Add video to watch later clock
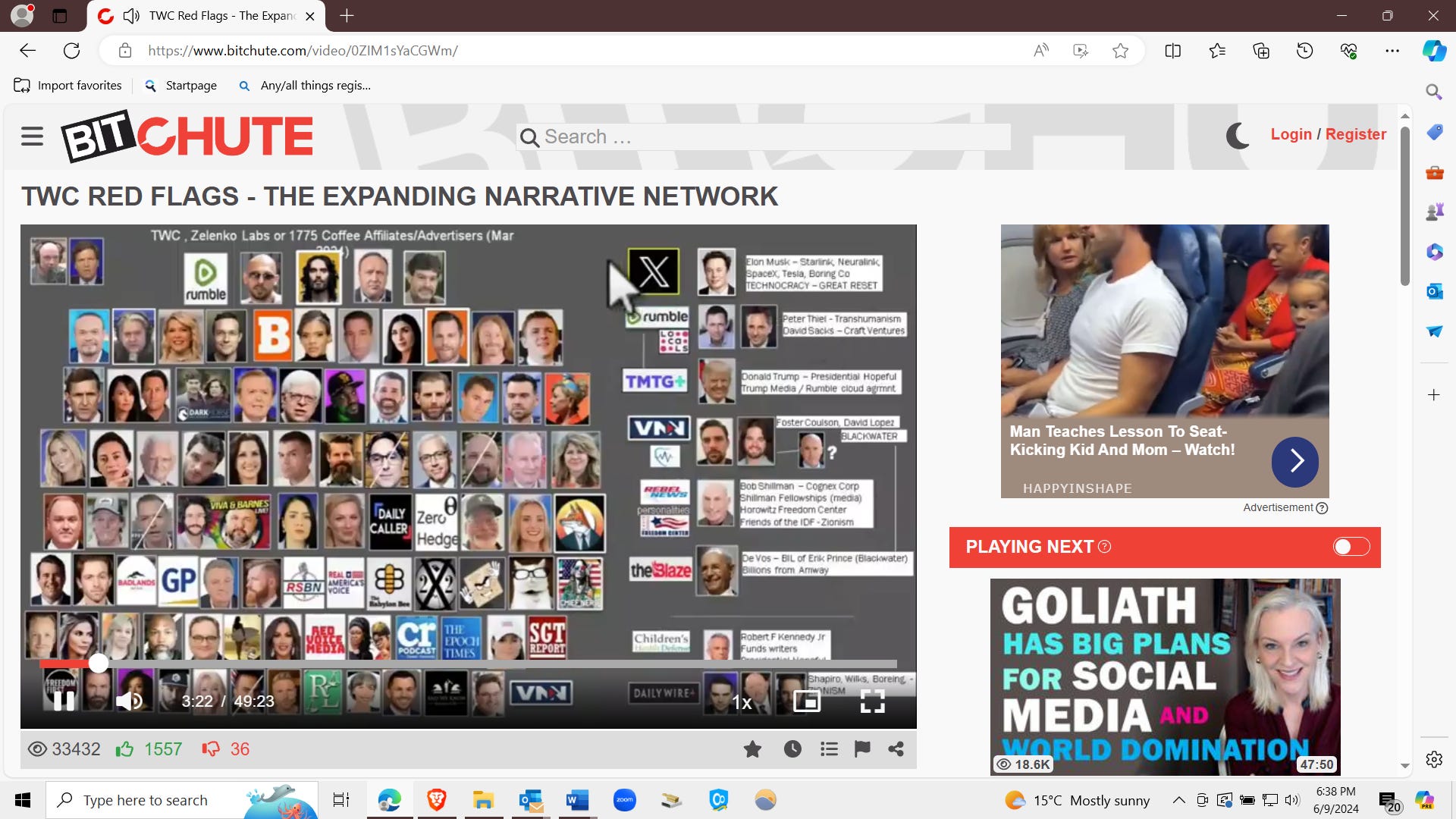Screen dimensions: 1456x819 tap(792, 749)
